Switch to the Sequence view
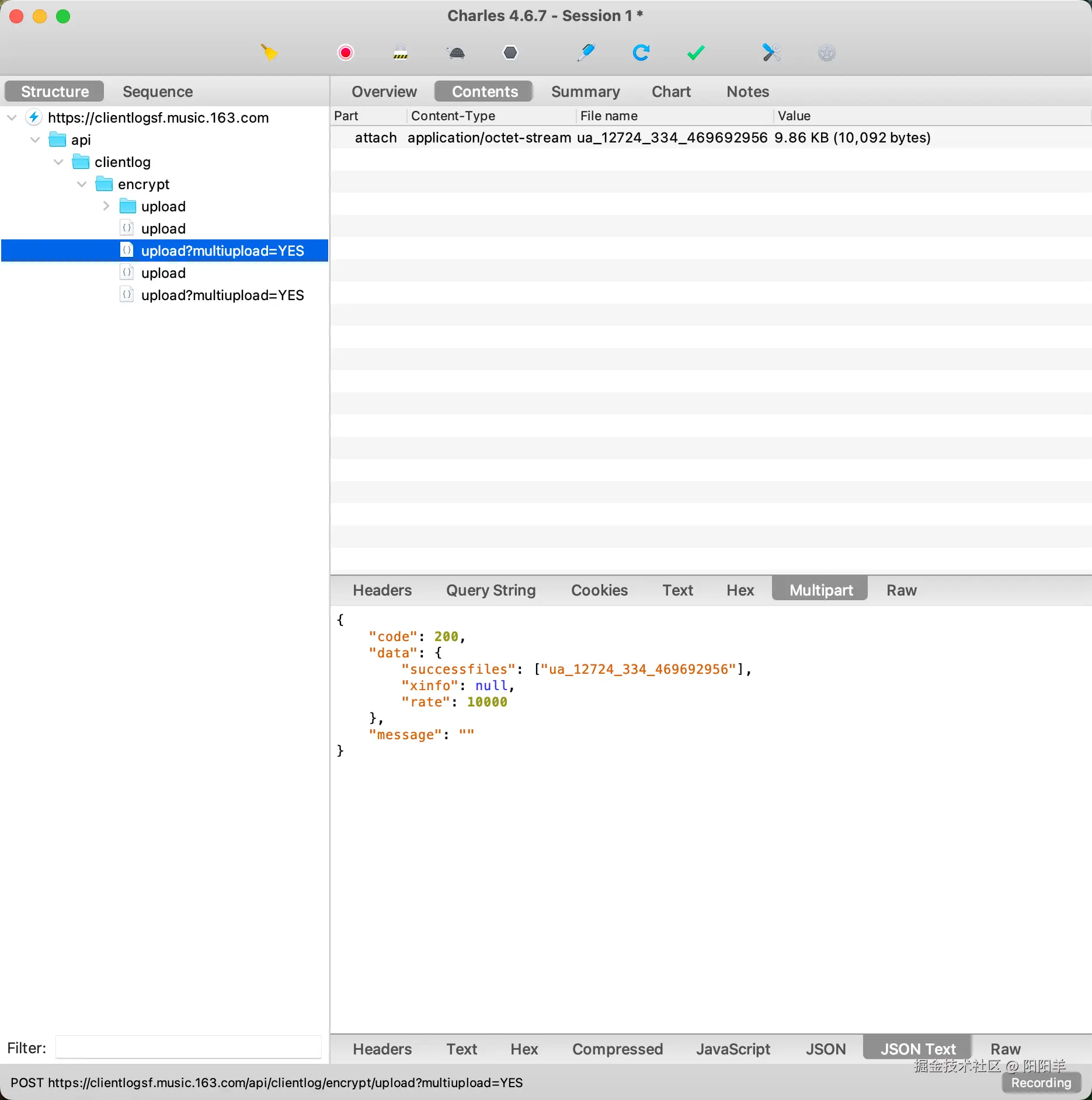This screenshot has height=1100, width=1092. (158, 91)
